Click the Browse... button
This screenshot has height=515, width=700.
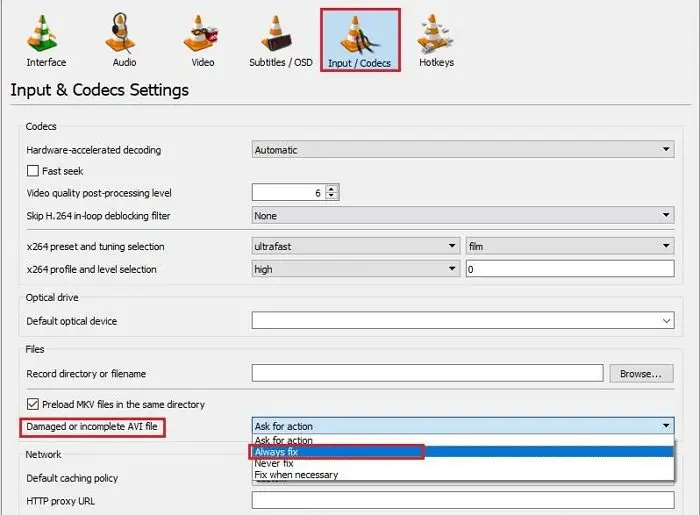[x=642, y=374]
